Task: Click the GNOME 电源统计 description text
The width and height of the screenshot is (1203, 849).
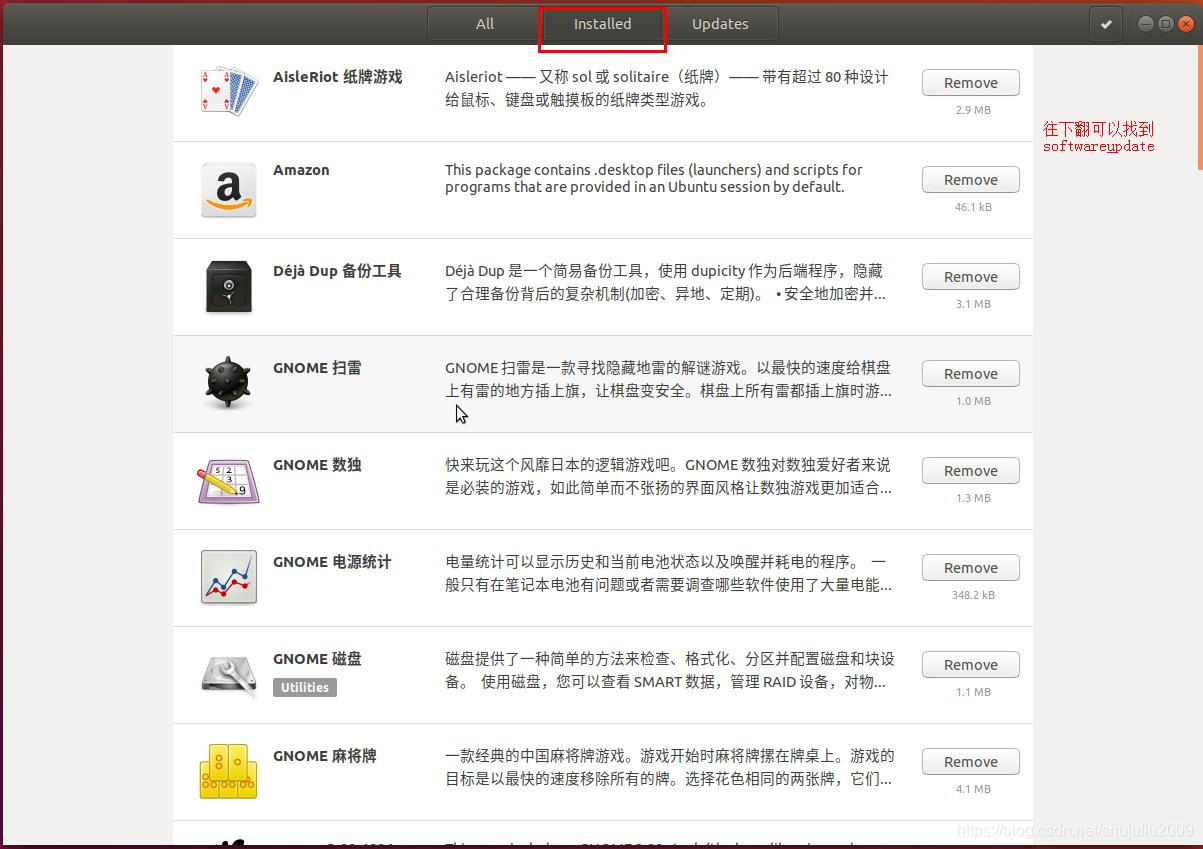Action: (668, 573)
